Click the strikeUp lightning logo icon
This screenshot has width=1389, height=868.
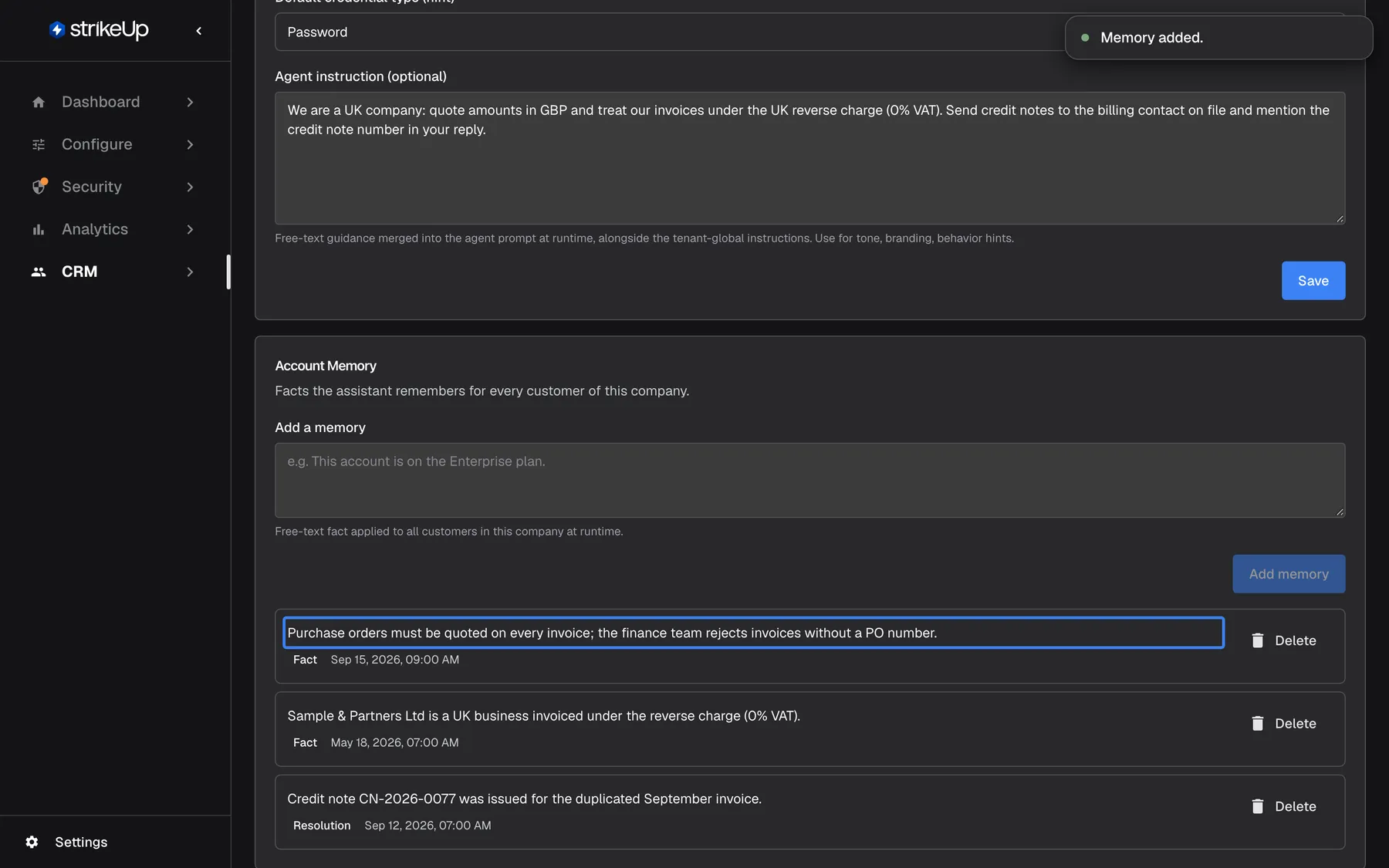(x=56, y=29)
